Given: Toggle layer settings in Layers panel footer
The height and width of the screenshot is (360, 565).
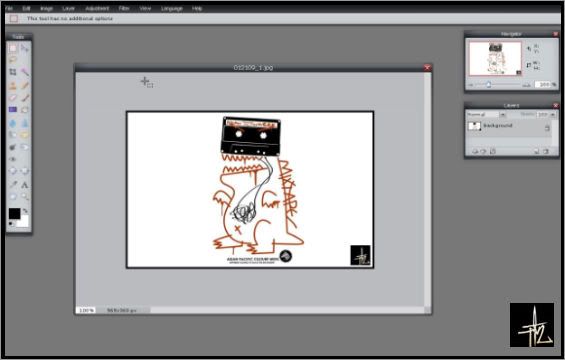Looking at the screenshot, I should [475, 152].
